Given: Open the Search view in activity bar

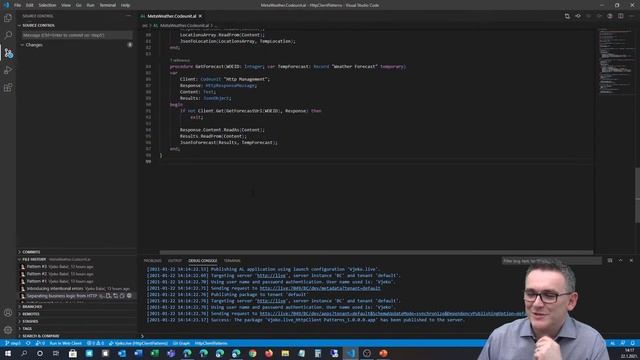Looking at the screenshot, I should pos(8,35).
